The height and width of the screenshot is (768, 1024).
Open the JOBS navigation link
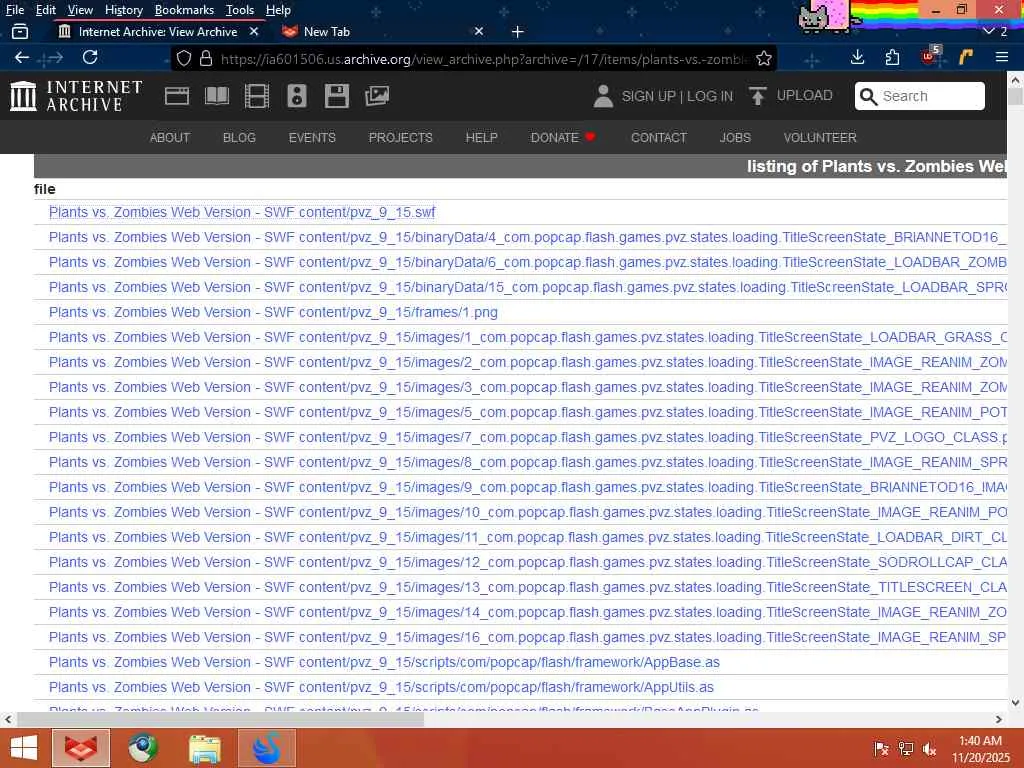pyautogui.click(x=735, y=138)
